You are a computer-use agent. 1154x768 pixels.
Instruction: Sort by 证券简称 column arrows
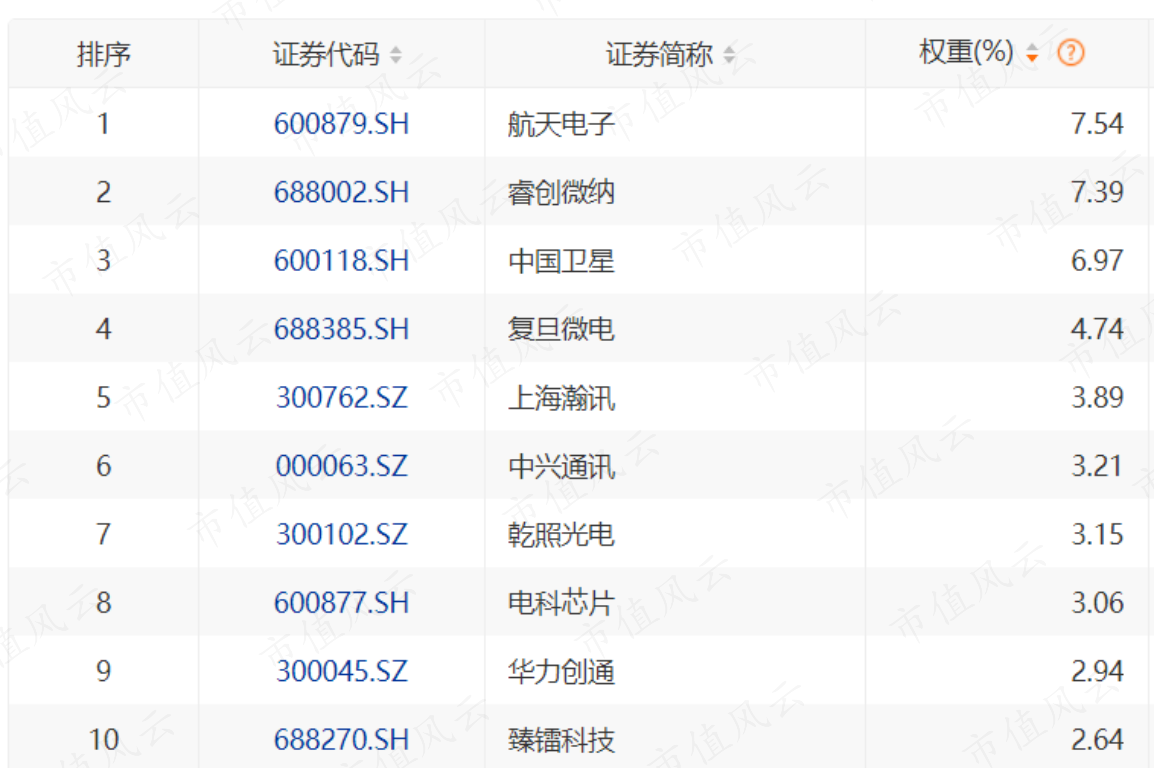[729, 54]
